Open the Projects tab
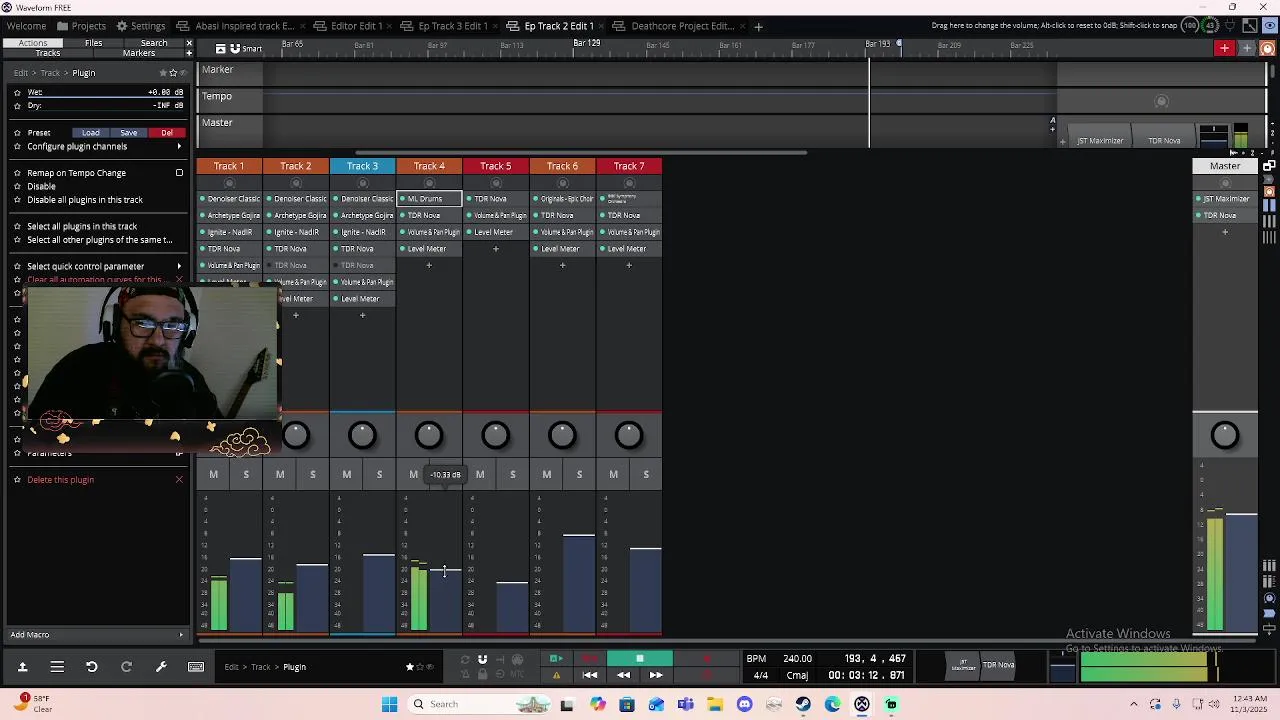 (x=82, y=26)
